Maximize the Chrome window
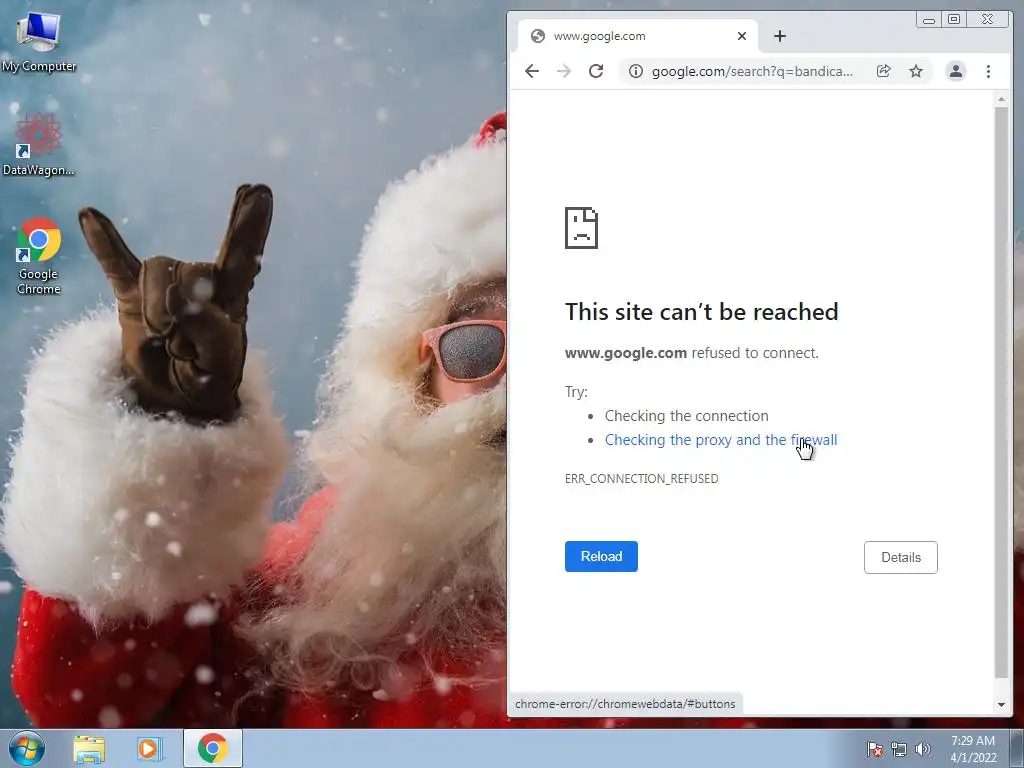 (x=953, y=20)
